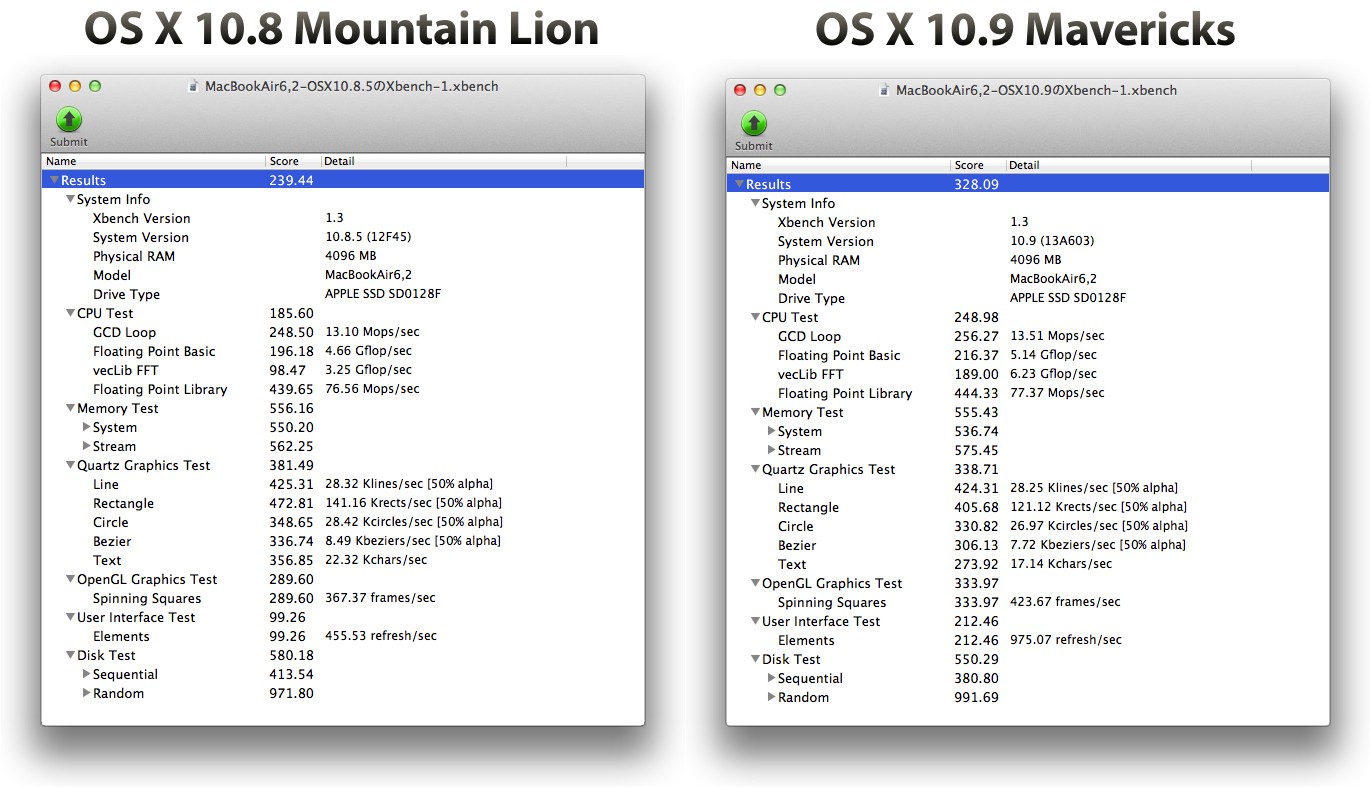Click the detail text 77.37 Mops/sec

coord(1057,393)
